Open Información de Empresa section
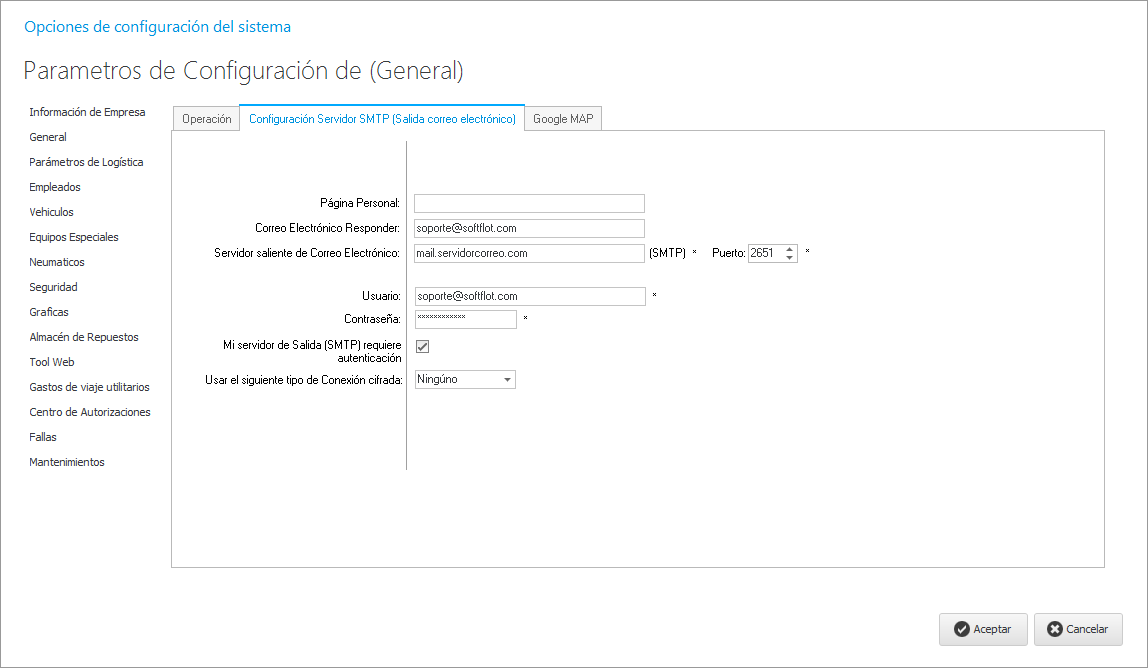Image resolution: width=1148 pixels, height=668 pixels. 87,112
